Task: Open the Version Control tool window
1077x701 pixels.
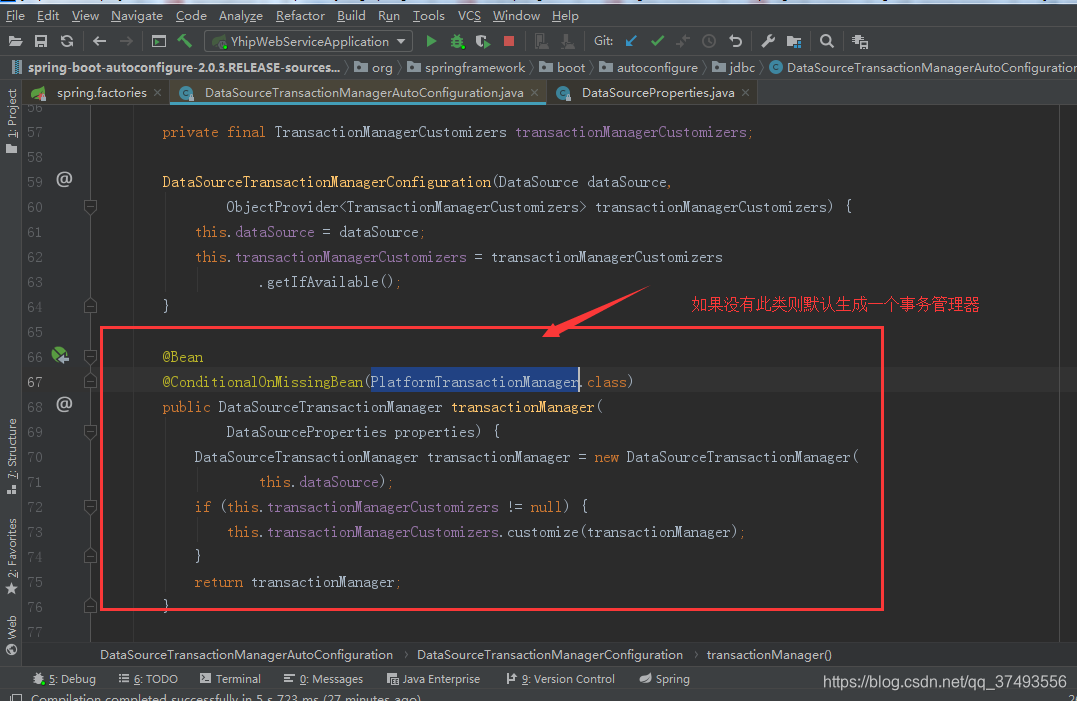Action: (x=560, y=679)
